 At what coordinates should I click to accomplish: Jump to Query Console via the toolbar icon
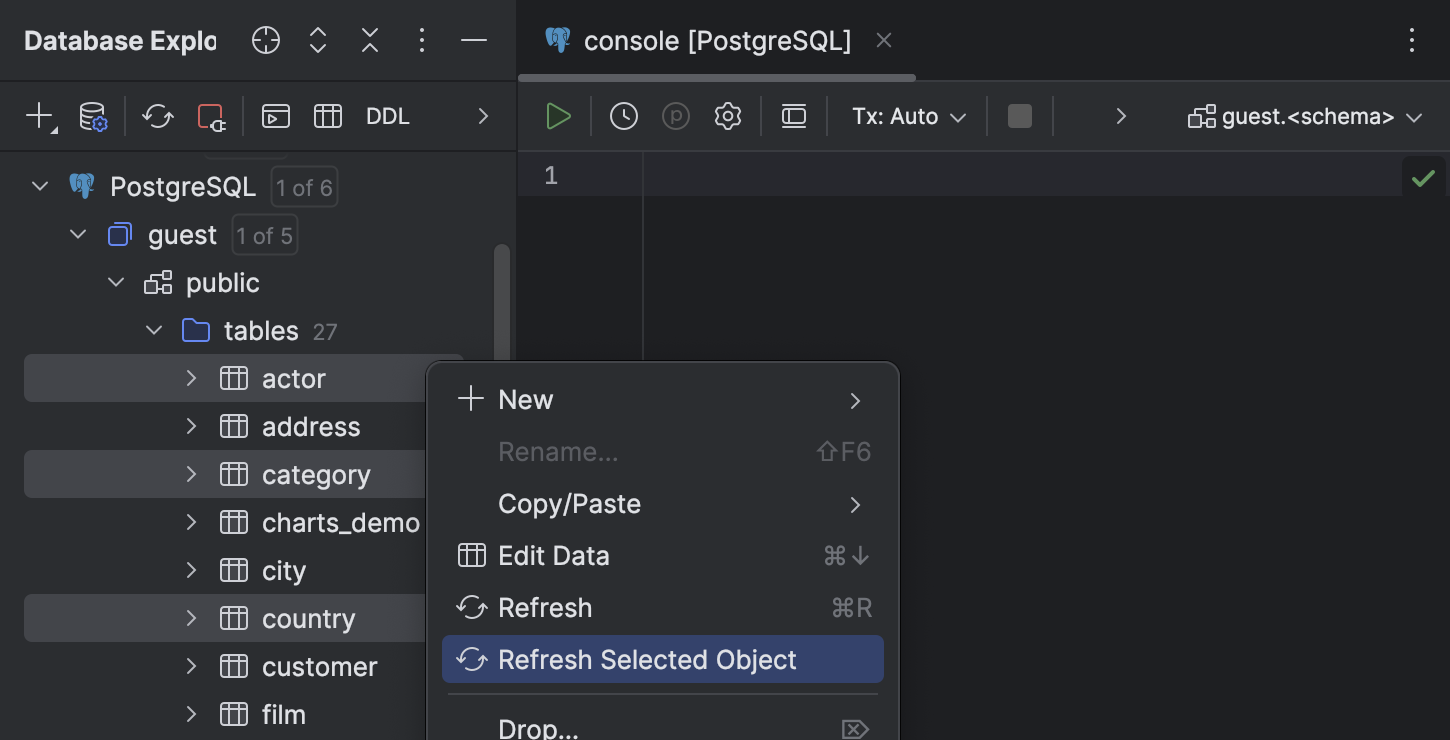[275, 115]
